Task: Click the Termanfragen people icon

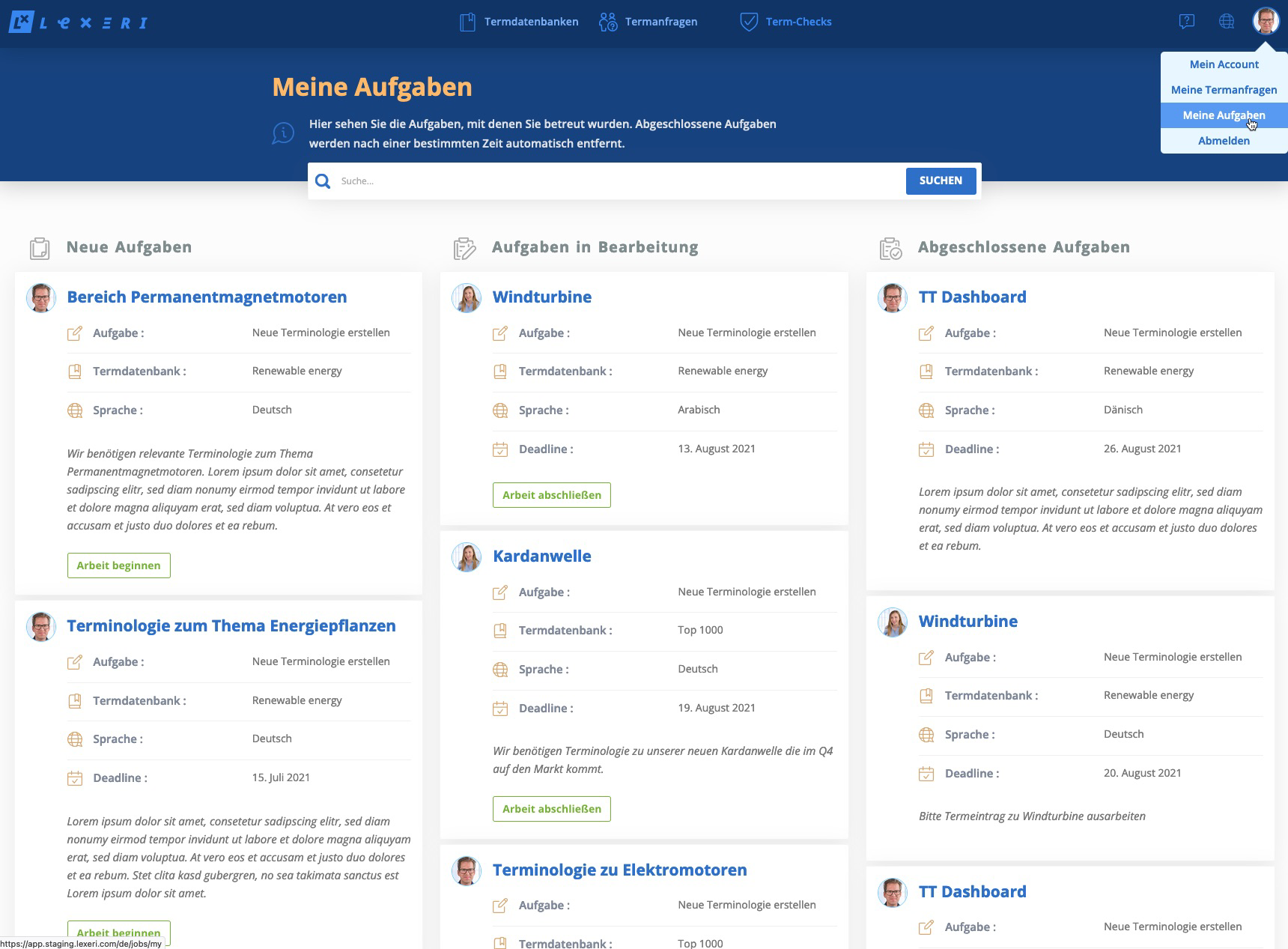Action: [608, 22]
